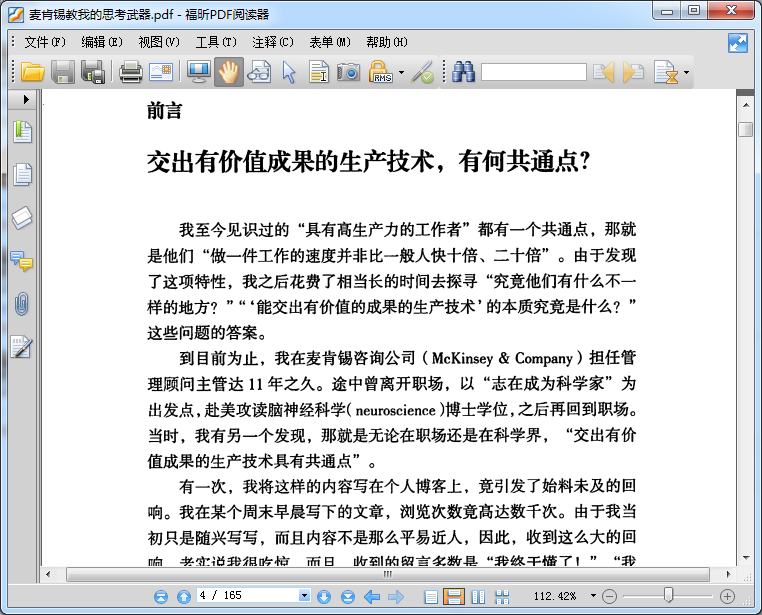Open the Signatures panel icon
The height and width of the screenshot is (615, 762).
pos(22,347)
